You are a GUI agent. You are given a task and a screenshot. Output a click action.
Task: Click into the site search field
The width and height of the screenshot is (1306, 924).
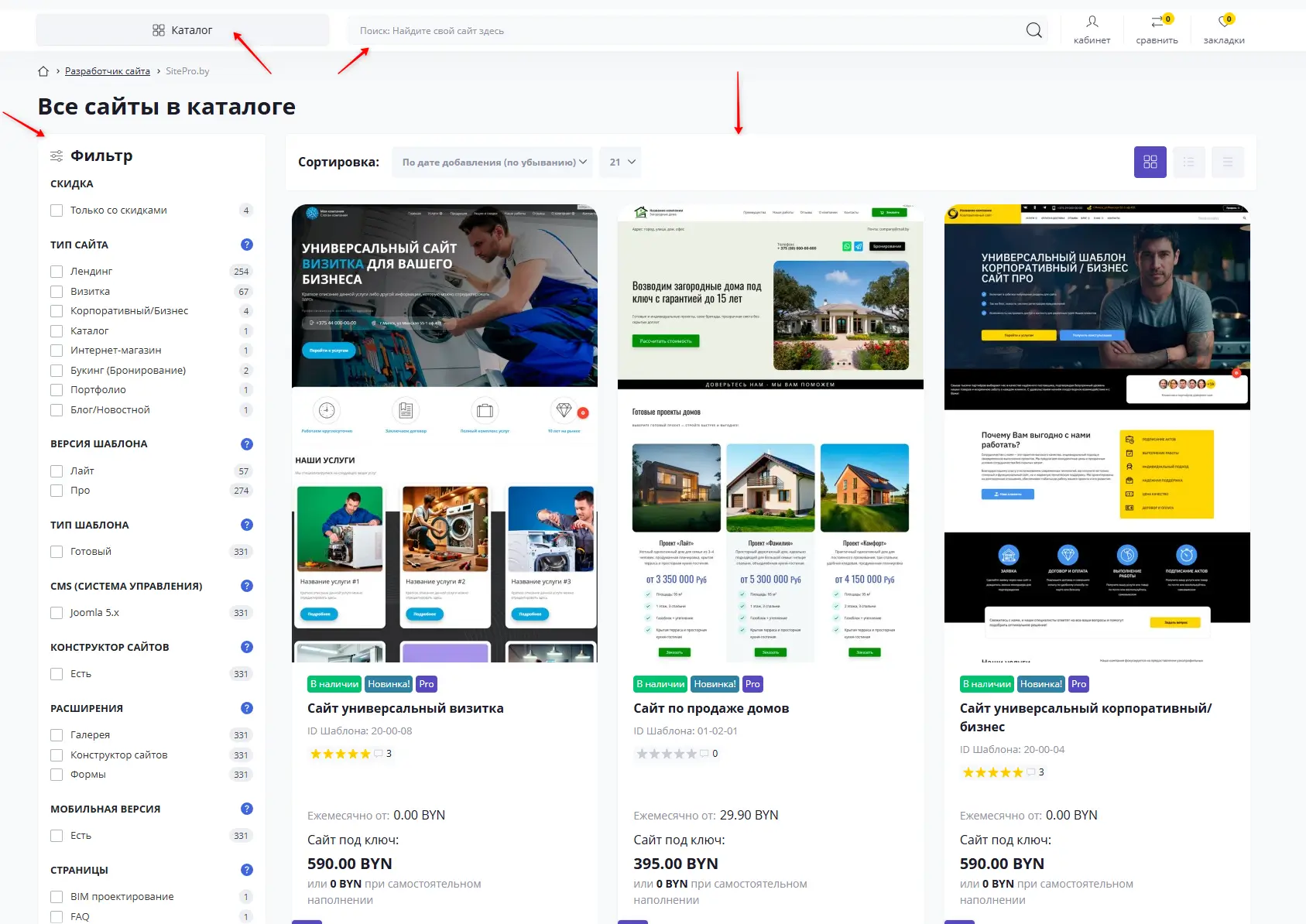(681, 31)
